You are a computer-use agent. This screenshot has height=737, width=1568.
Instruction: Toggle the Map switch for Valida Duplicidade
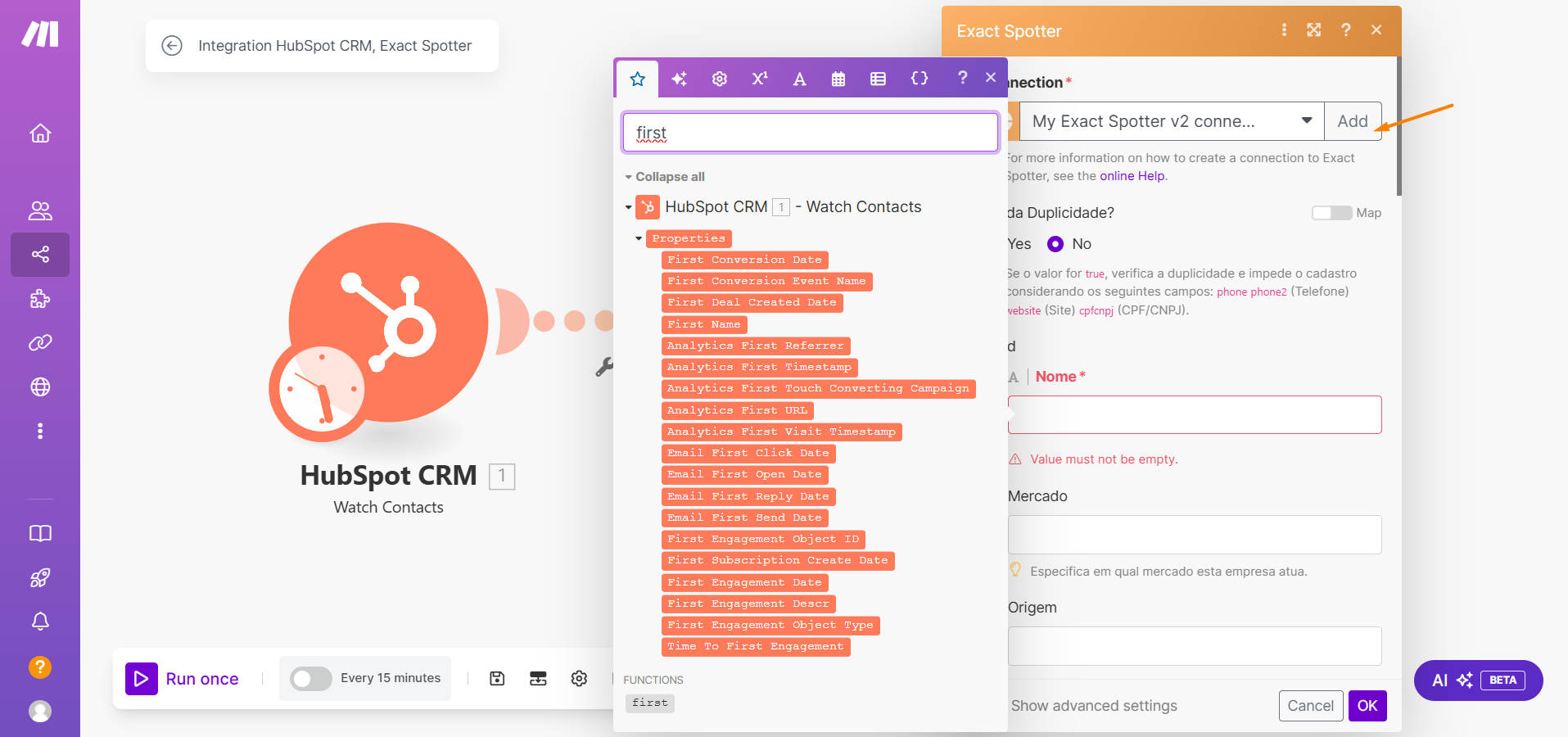point(1332,213)
